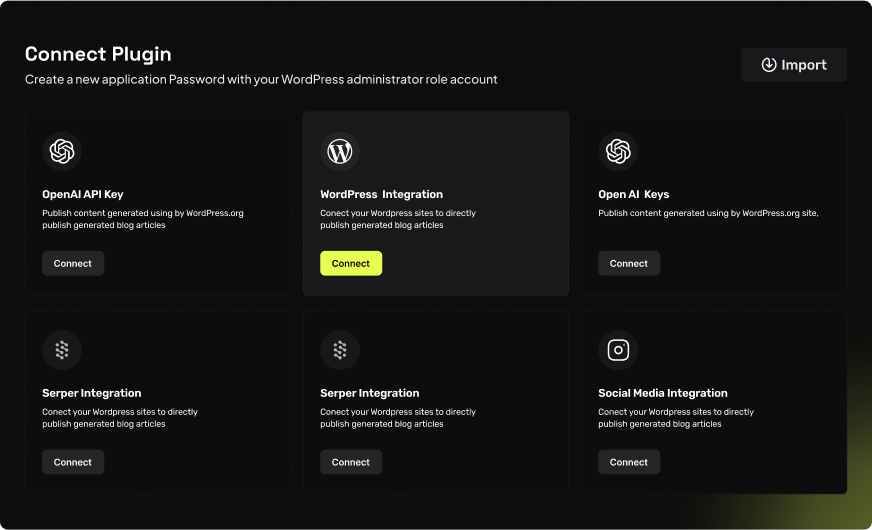Click the application Password subtitle text
872x530 pixels.
[x=261, y=79]
